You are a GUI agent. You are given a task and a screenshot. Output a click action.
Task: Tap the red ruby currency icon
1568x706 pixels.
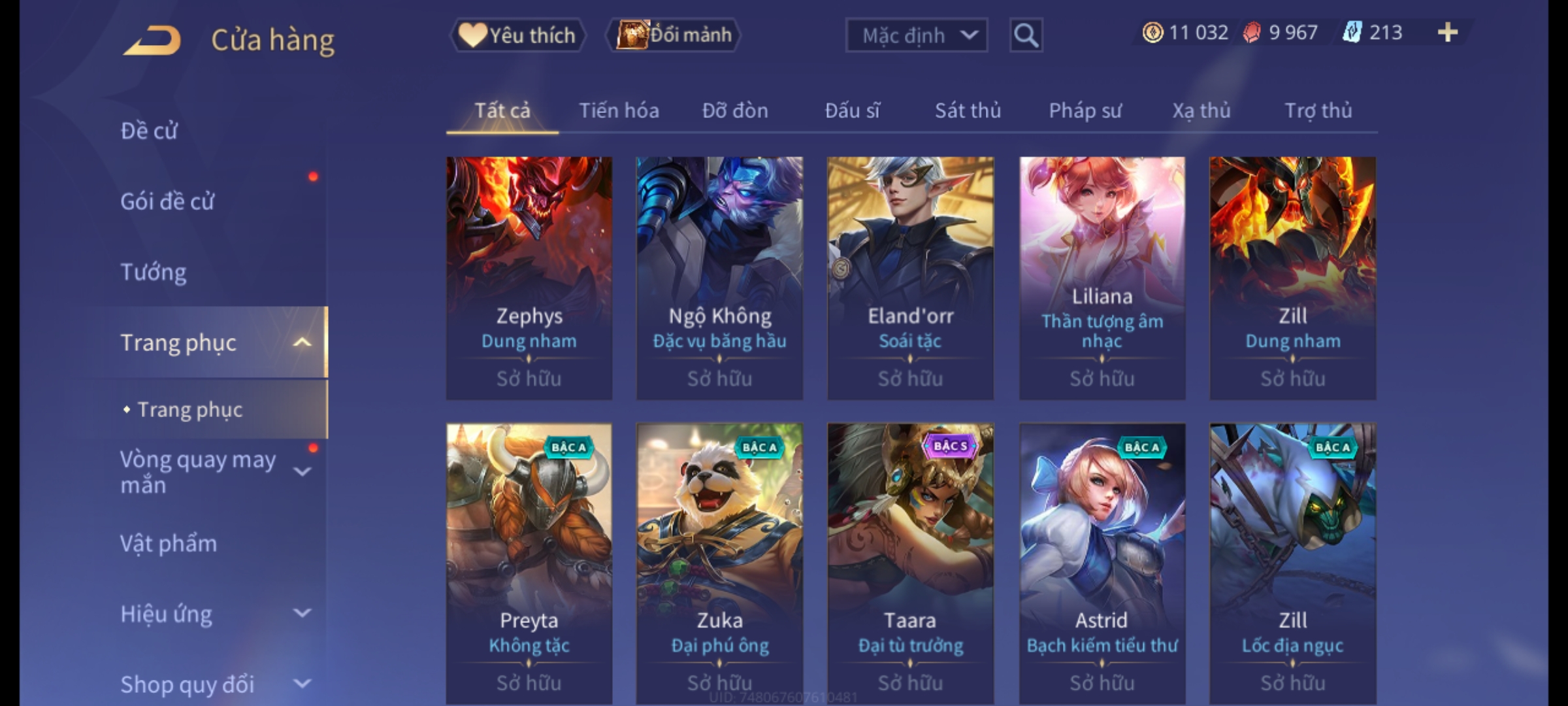(x=1252, y=33)
